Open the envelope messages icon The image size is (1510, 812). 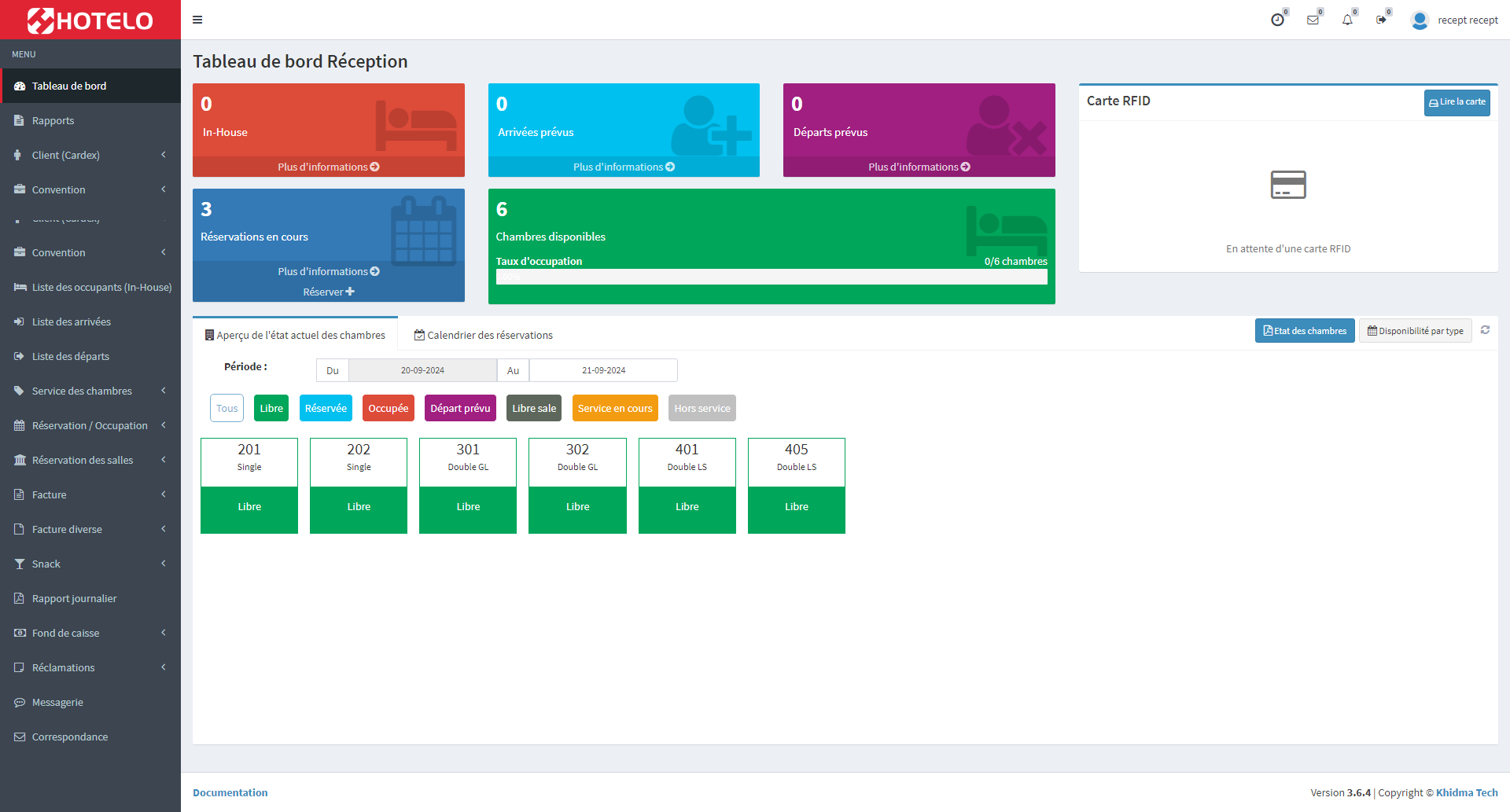[x=1313, y=20]
